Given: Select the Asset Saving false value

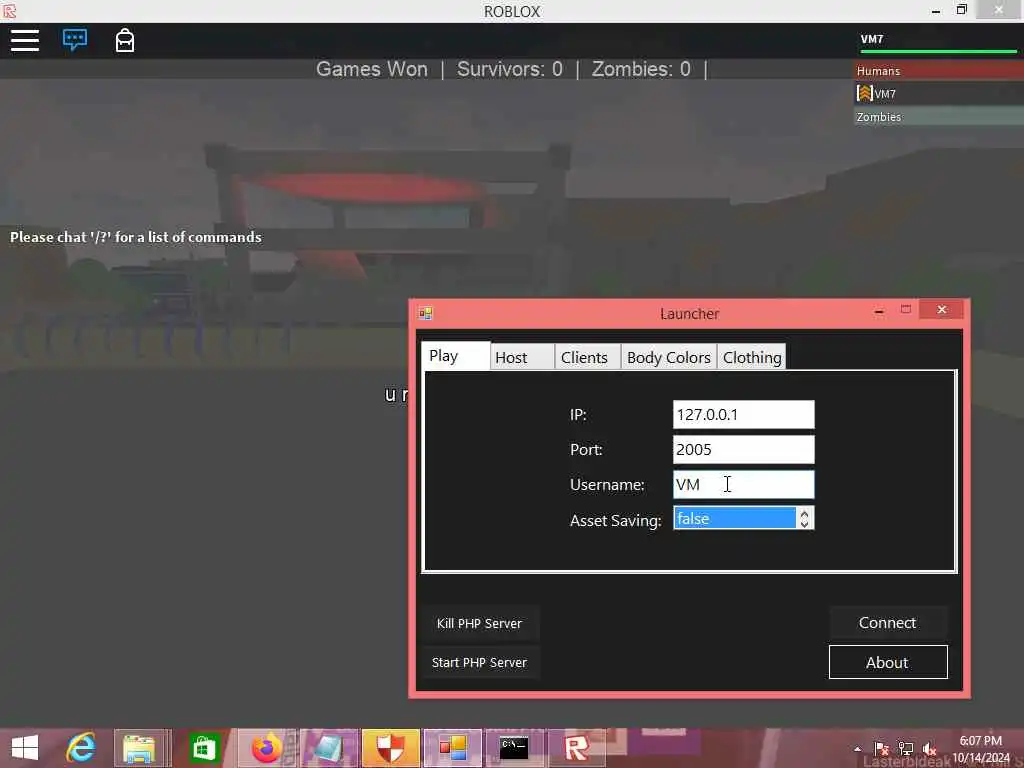Looking at the screenshot, I should 735,519.
